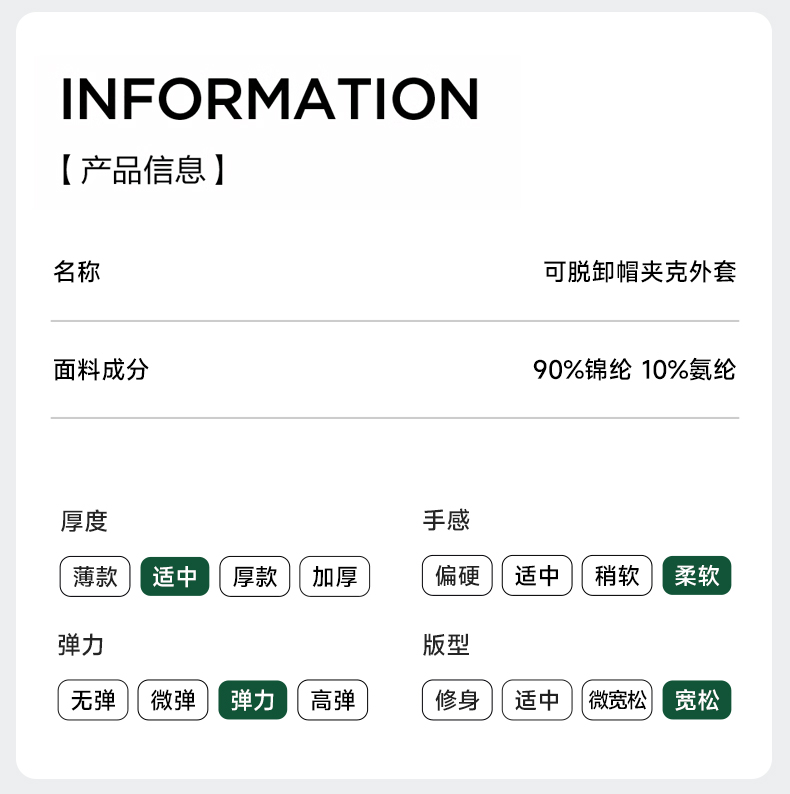Screen dimensions: 790x794
Task: Pick the highlighted 弹力 elasticity tag
Action: 253,701
